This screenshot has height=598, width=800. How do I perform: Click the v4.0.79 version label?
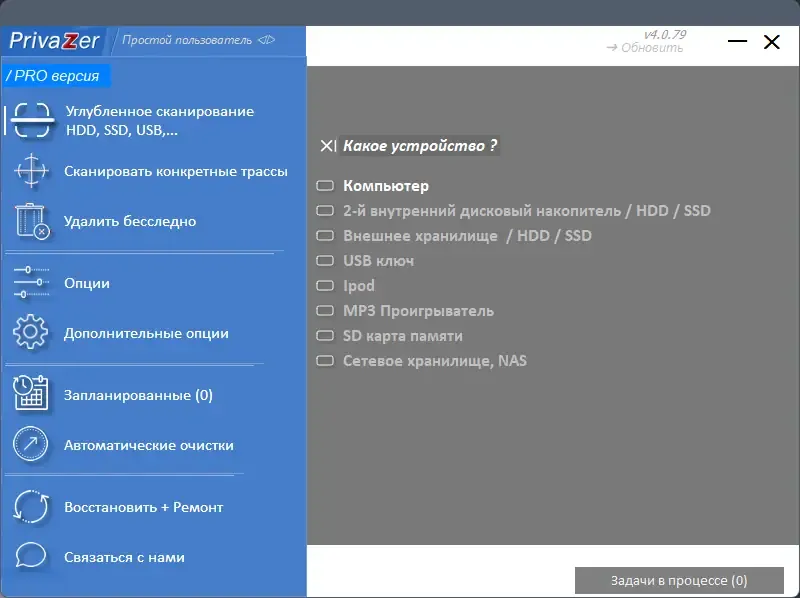point(665,34)
